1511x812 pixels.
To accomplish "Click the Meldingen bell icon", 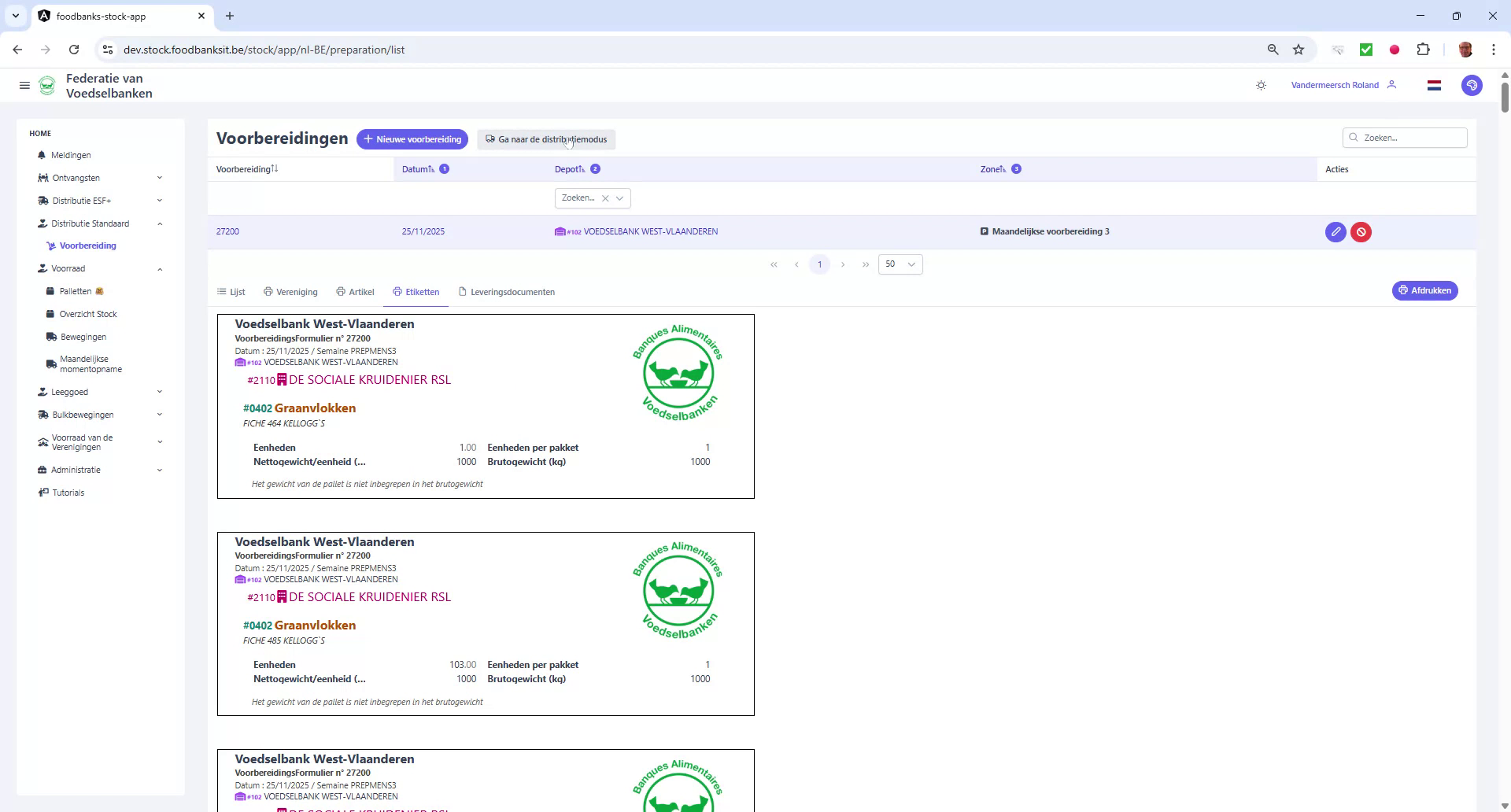I will tap(42, 155).
